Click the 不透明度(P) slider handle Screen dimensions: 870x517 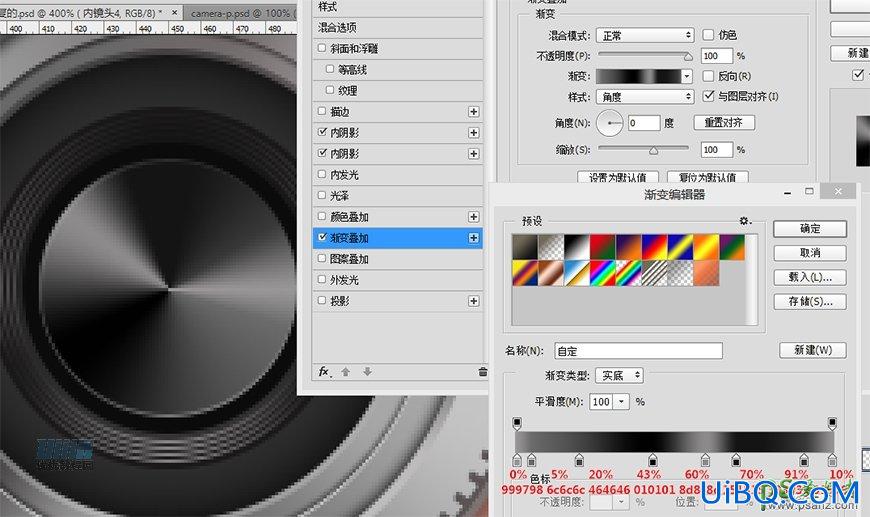(688, 57)
